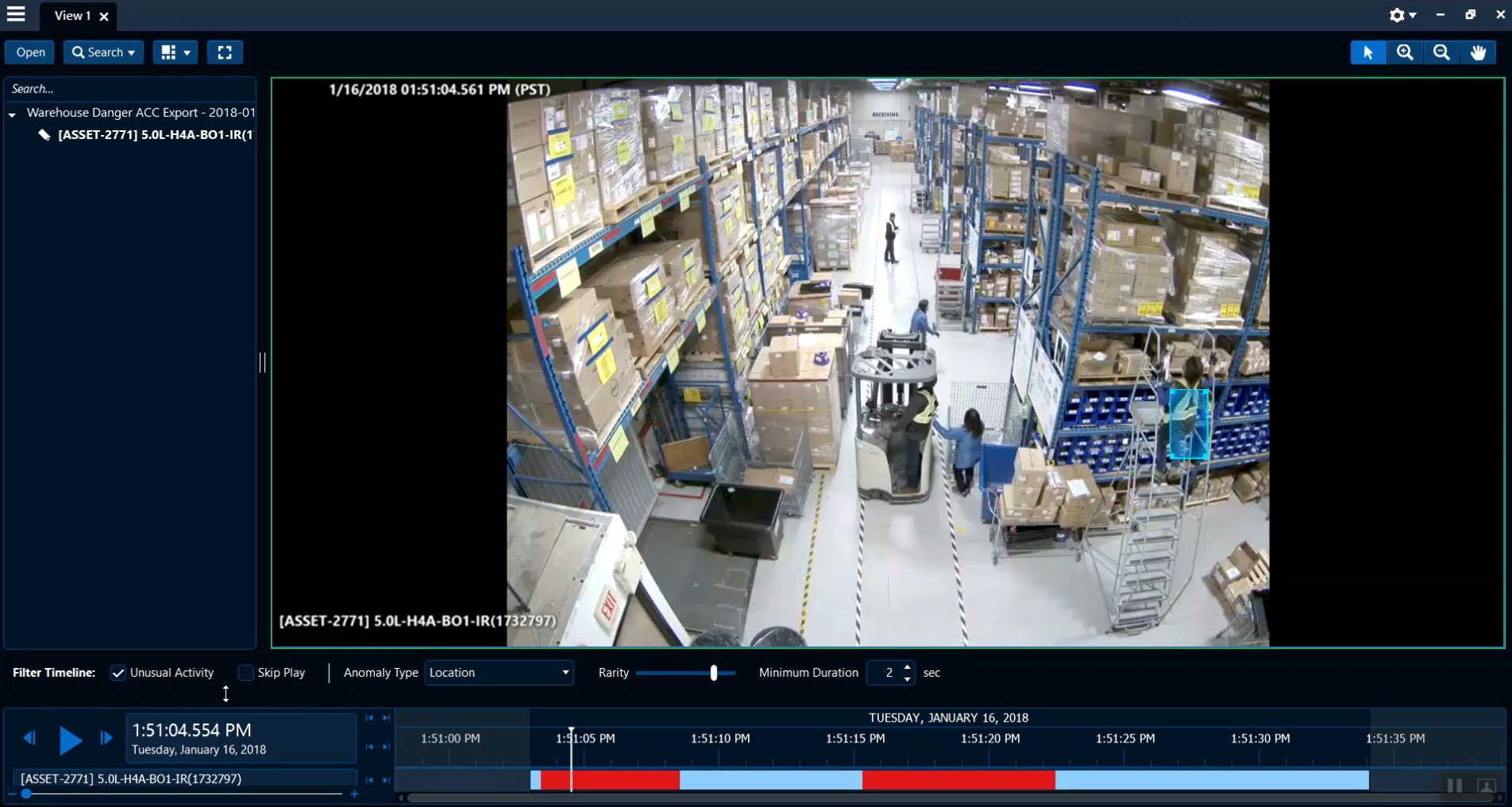
Task: Maximize the view with the fullscreen icon
Action: (225, 52)
